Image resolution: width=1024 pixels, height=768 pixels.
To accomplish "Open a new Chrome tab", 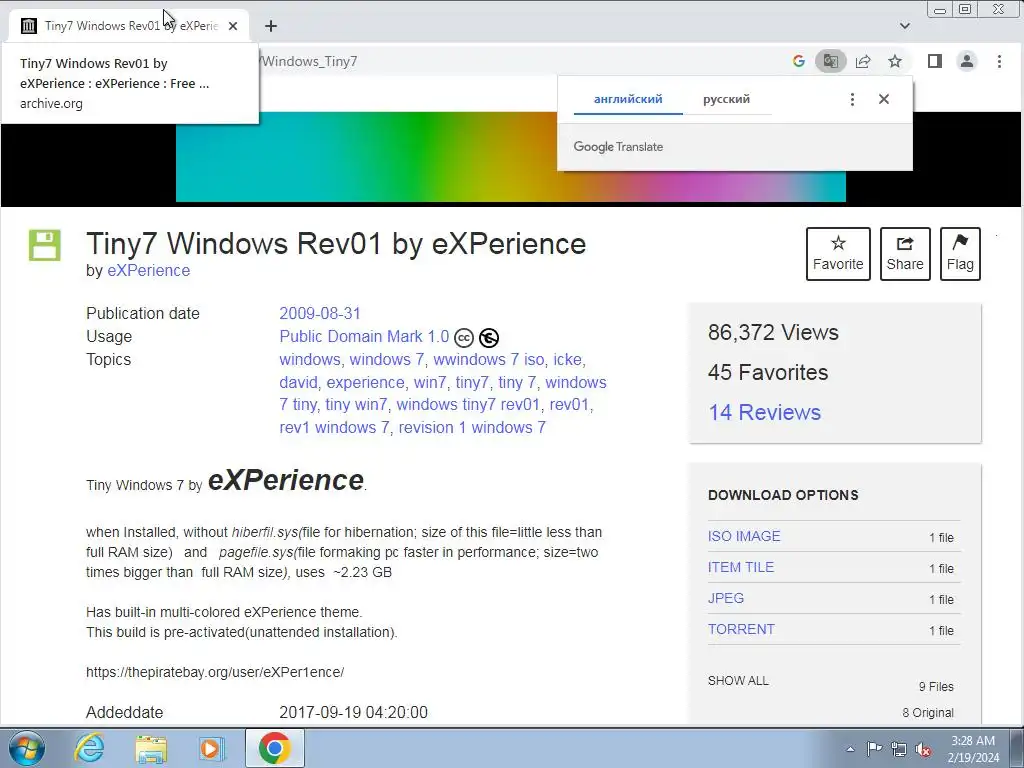I will tap(271, 26).
